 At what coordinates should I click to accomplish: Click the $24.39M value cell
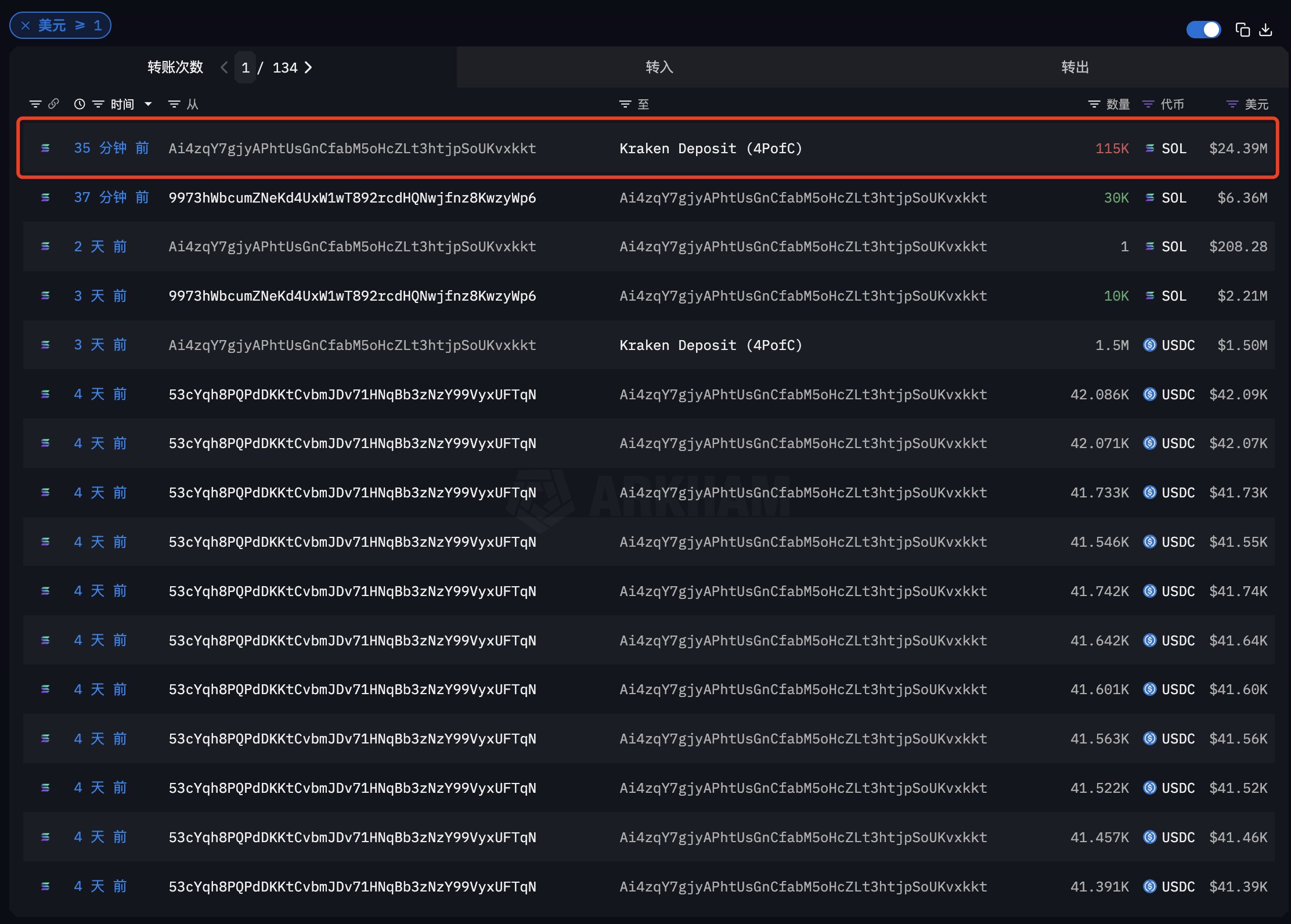tap(1238, 149)
